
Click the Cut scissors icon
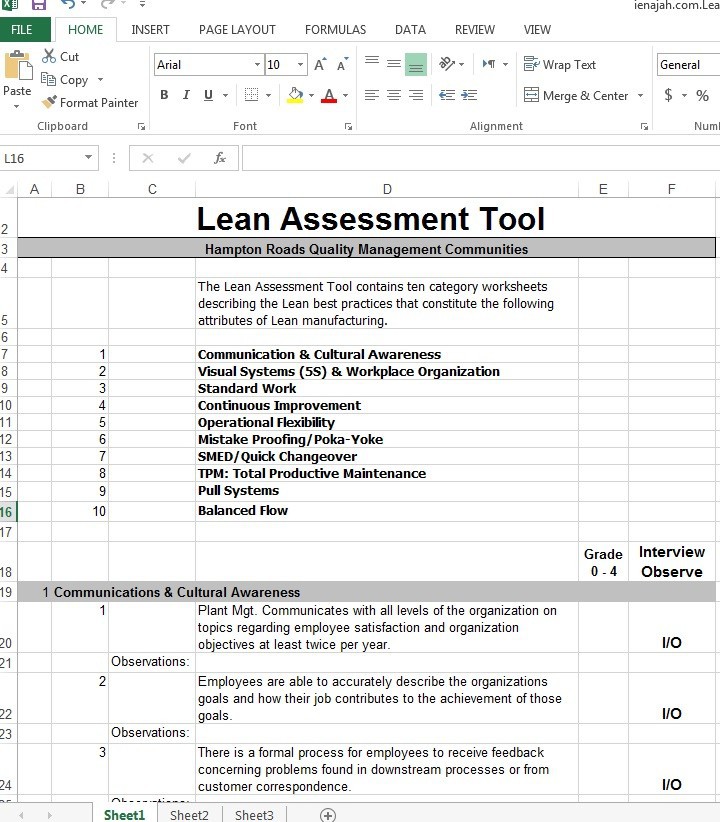pos(49,57)
